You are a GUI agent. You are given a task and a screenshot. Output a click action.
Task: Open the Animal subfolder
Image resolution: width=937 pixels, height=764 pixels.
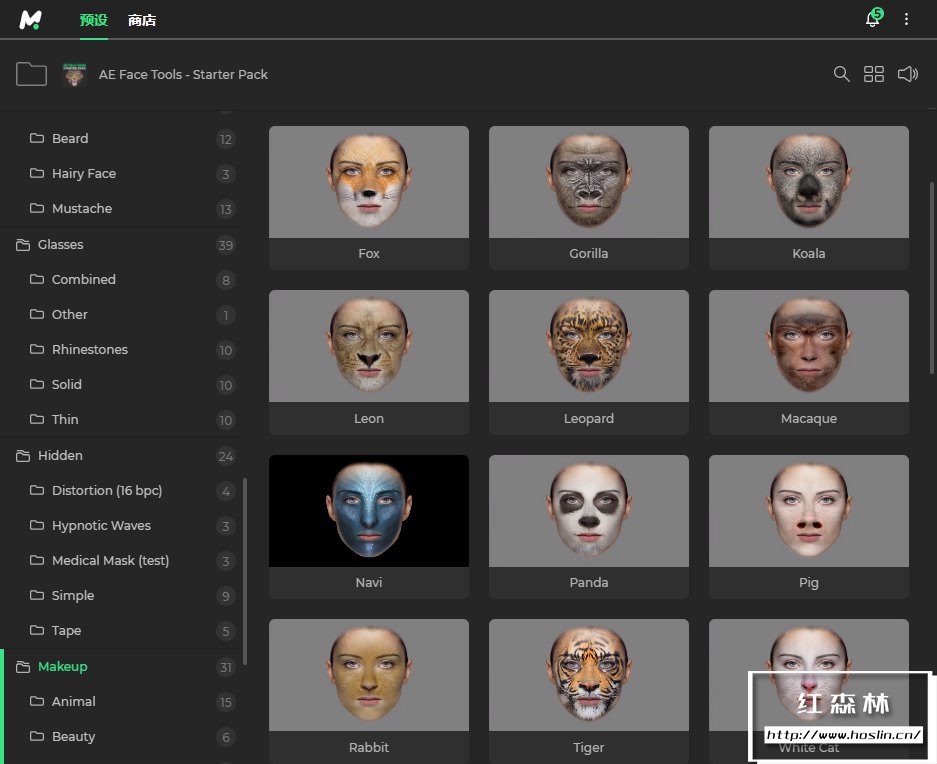[73, 702]
